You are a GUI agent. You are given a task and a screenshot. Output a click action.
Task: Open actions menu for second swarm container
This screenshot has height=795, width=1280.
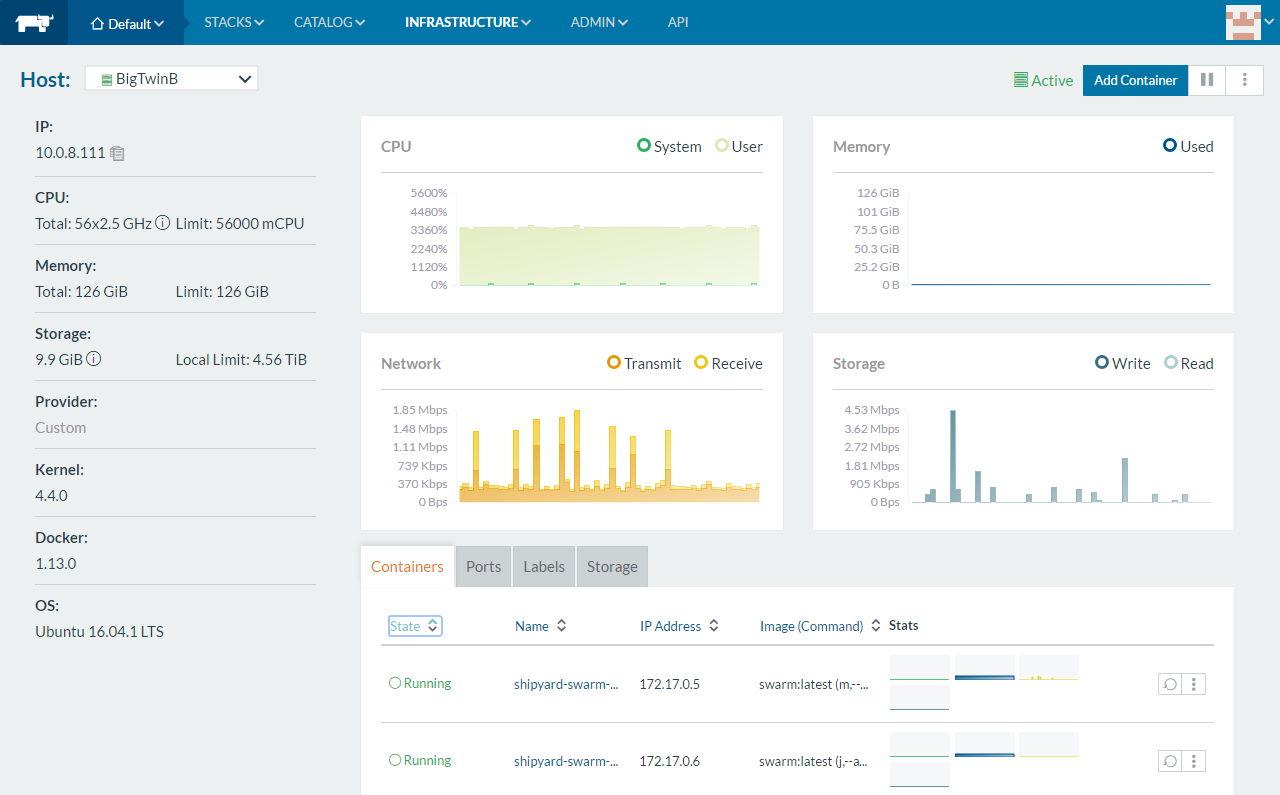(x=1194, y=761)
